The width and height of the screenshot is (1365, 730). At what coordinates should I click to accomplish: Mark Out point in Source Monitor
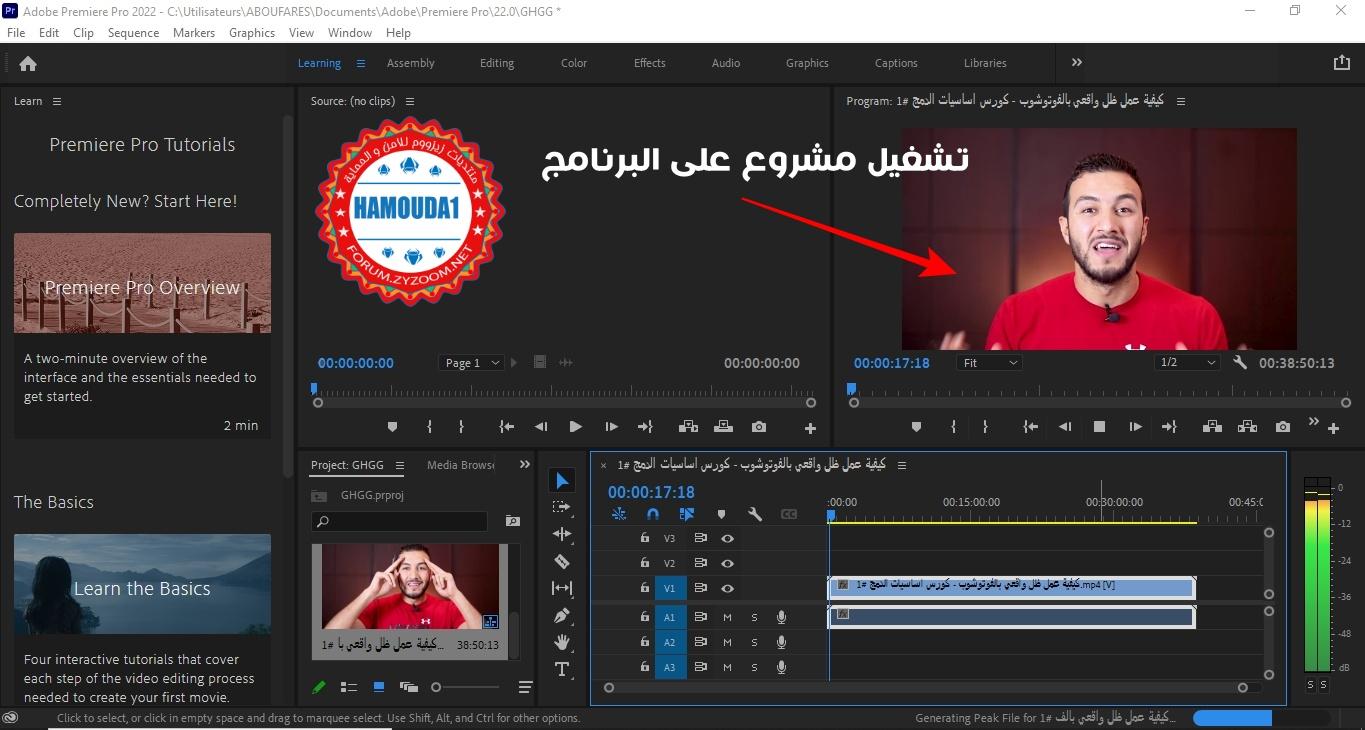461,427
